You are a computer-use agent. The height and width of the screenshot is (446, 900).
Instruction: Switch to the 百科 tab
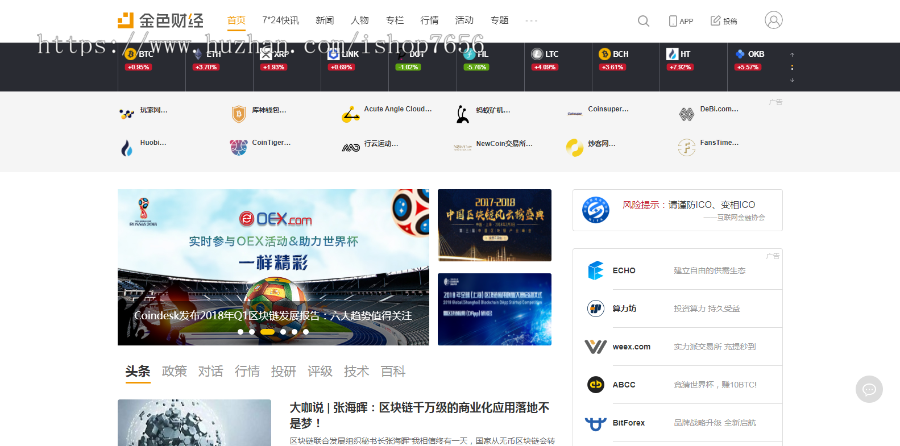[x=393, y=371]
